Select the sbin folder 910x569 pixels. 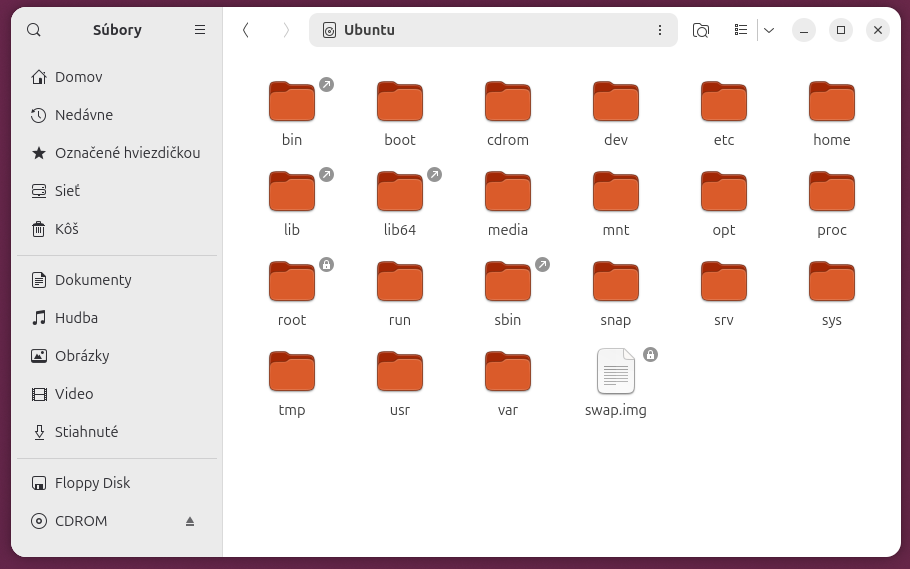(508, 282)
